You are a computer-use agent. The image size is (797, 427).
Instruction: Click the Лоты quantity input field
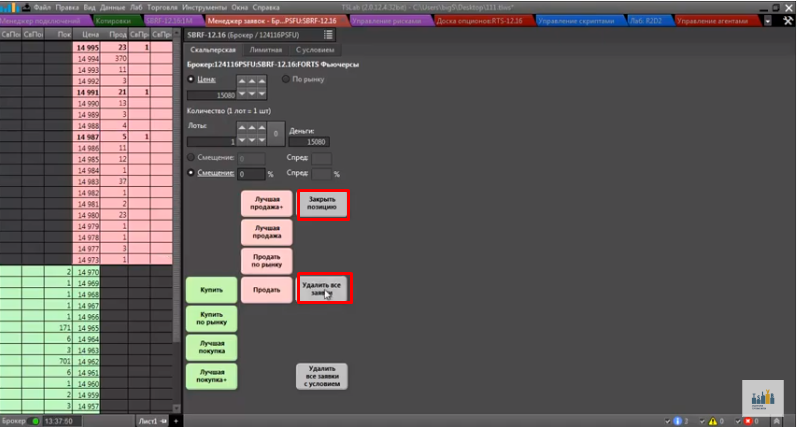pos(211,142)
